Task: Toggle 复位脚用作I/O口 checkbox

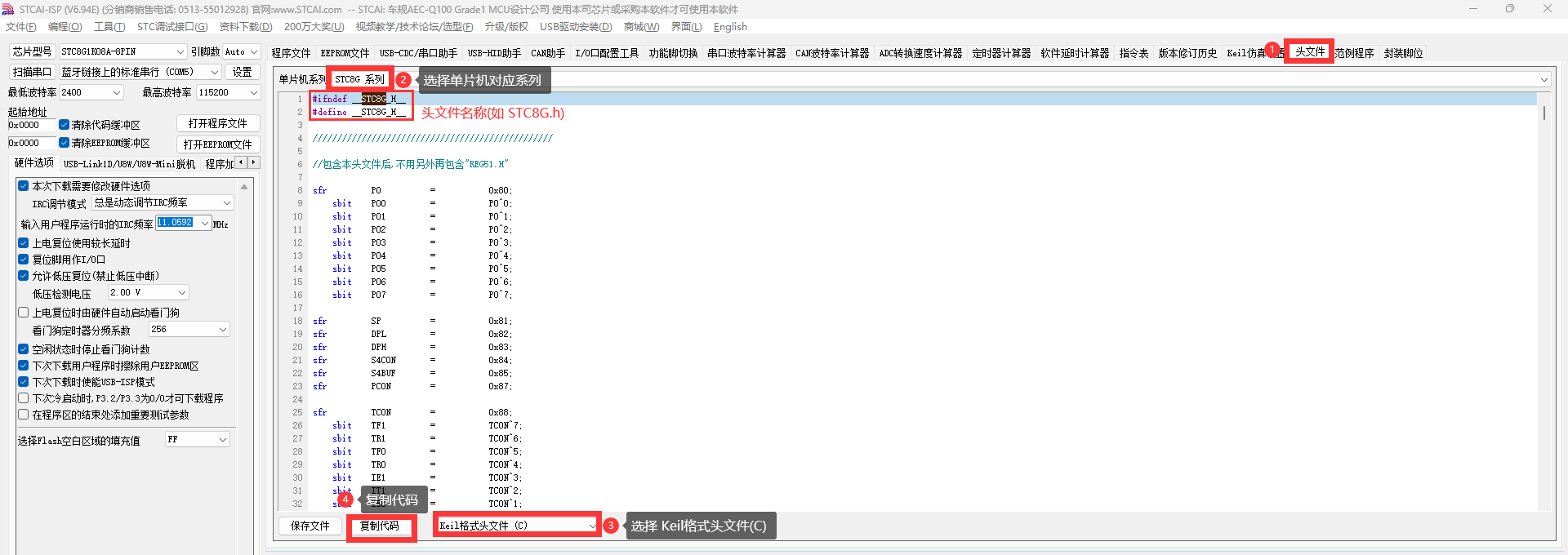Action: point(24,260)
